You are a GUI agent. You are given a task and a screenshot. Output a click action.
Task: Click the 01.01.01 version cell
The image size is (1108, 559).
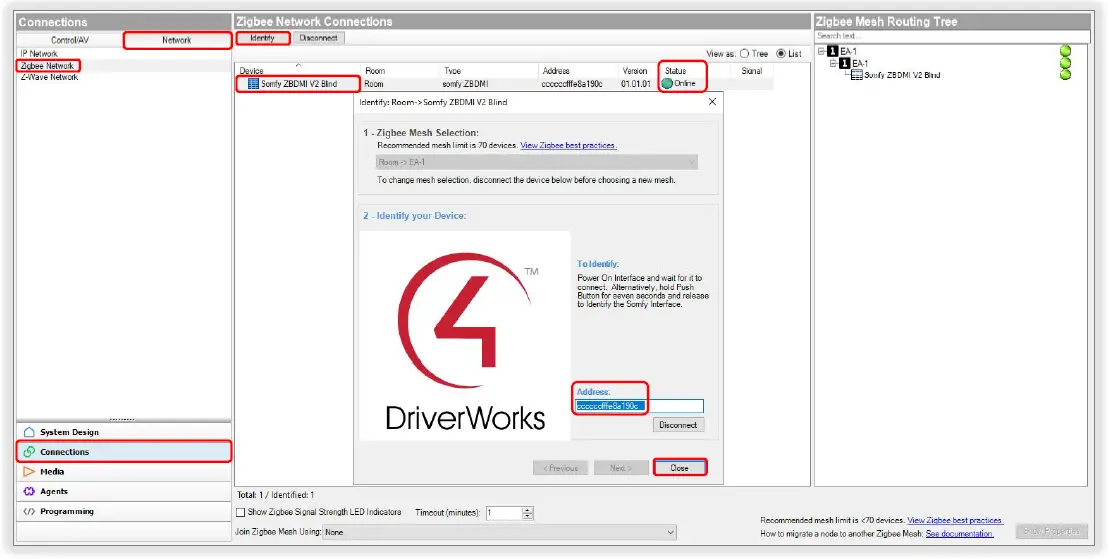636,83
